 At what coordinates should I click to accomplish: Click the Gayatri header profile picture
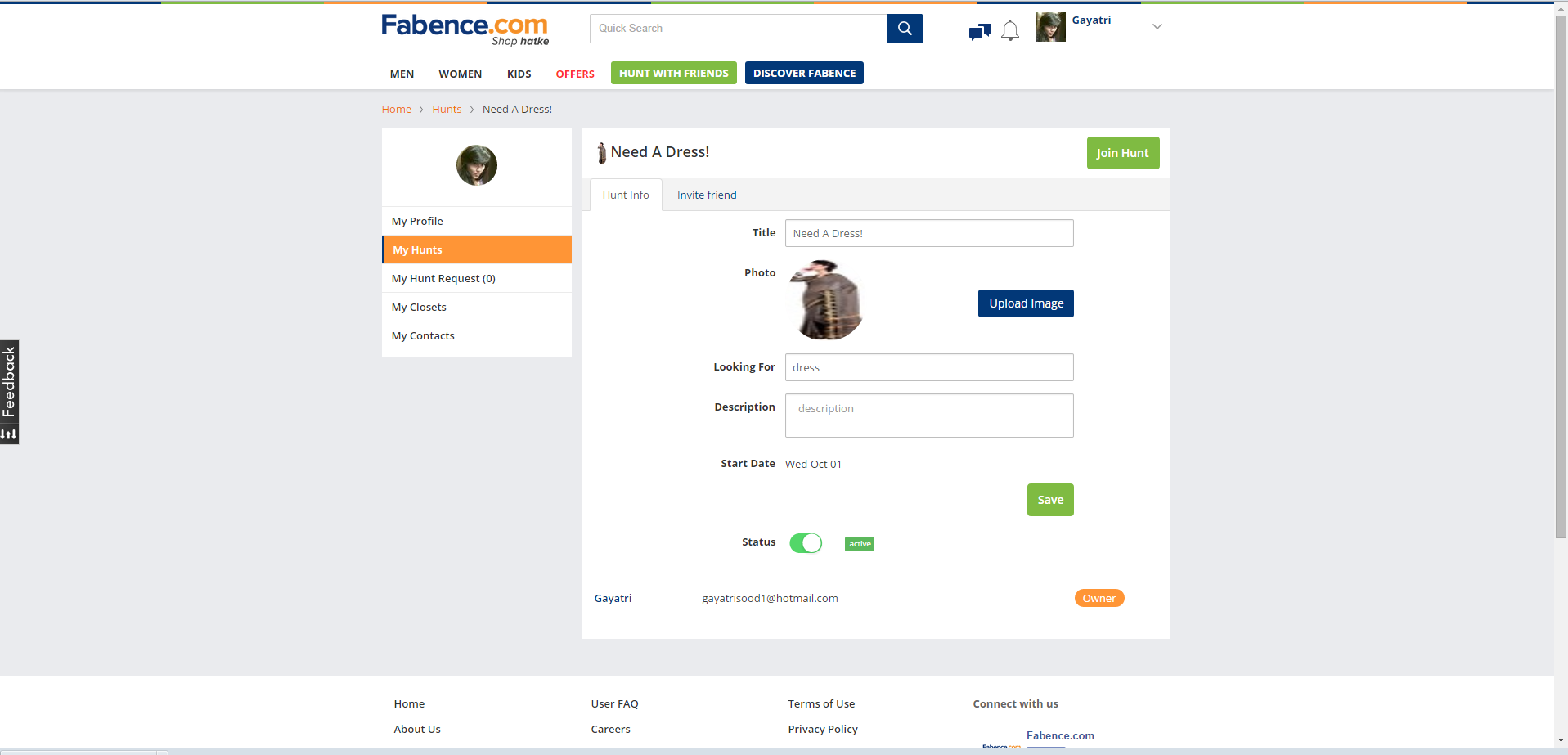pyautogui.click(x=1050, y=27)
